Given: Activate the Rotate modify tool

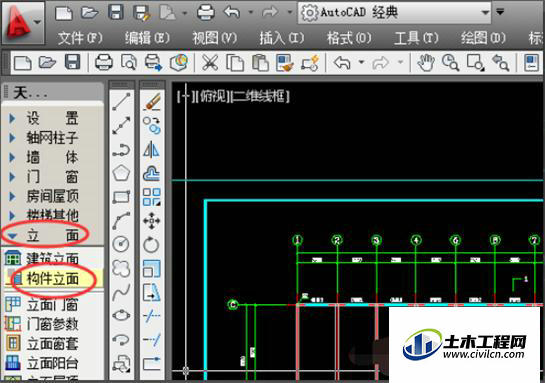Looking at the screenshot, I should pyautogui.click(x=152, y=245).
